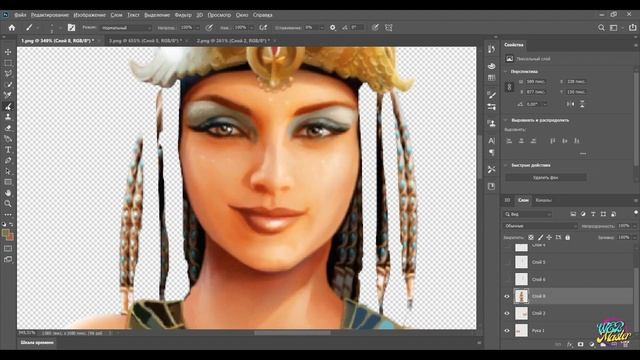Toggle lock image pixels brush icon

coord(540,237)
